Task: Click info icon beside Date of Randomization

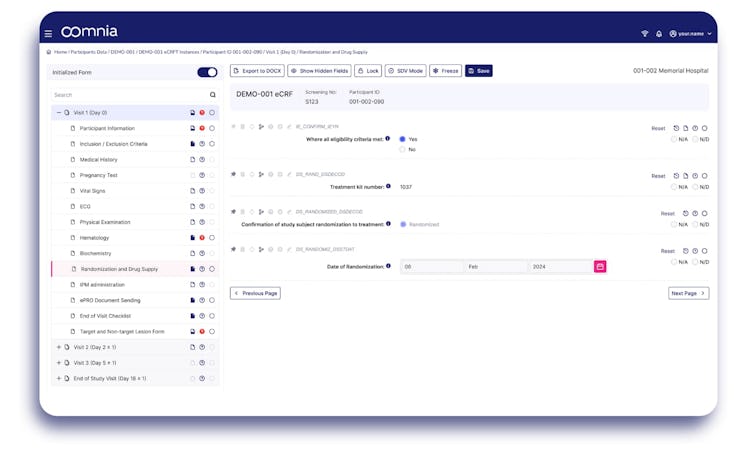Action: [x=388, y=266]
